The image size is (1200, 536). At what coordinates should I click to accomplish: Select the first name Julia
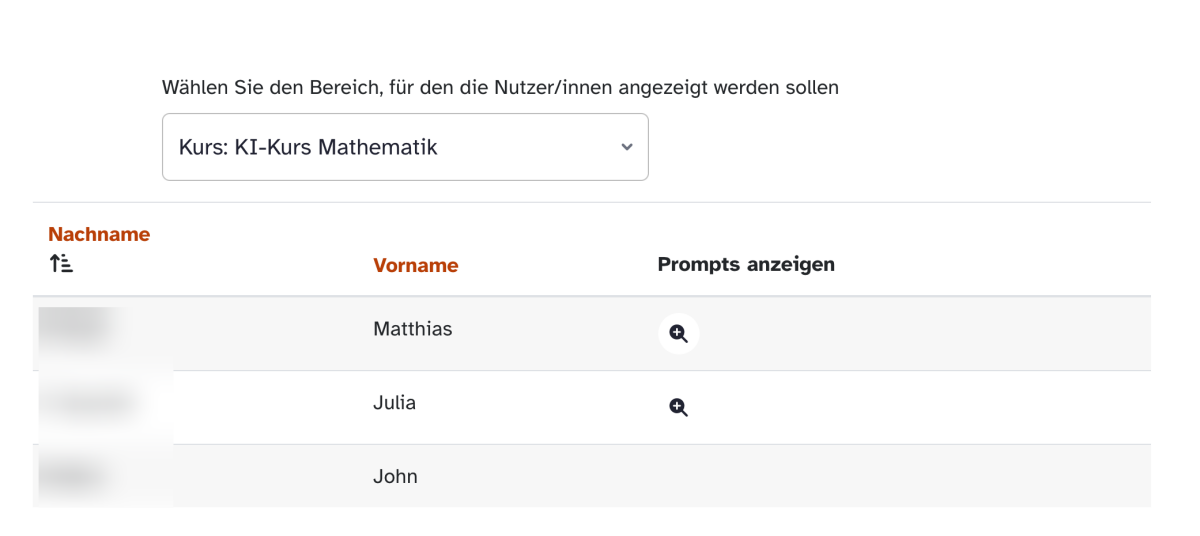(394, 403)
